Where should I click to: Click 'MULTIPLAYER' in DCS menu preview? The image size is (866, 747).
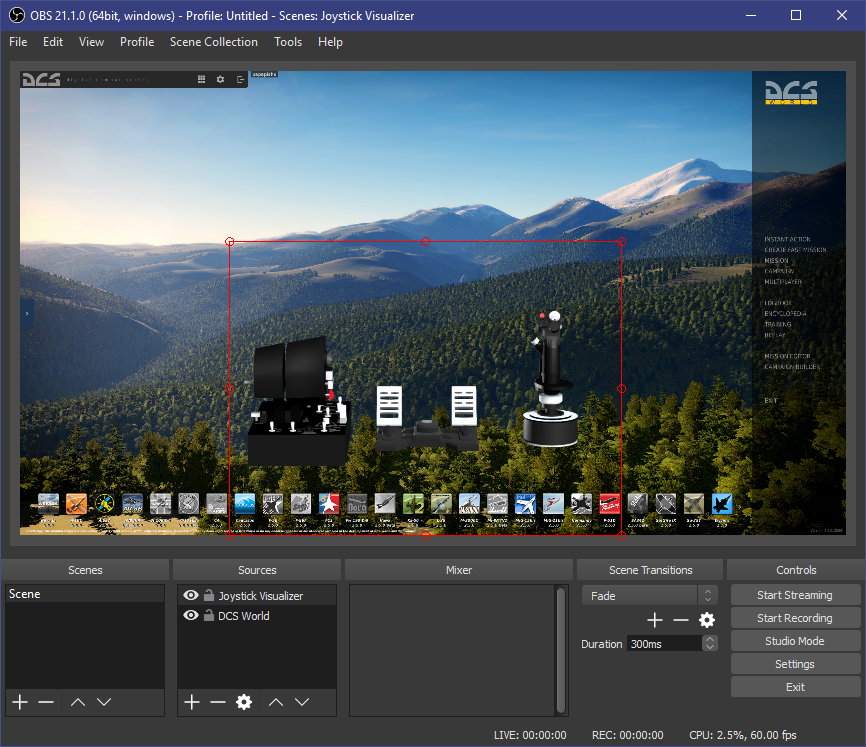tap(783, 282)
